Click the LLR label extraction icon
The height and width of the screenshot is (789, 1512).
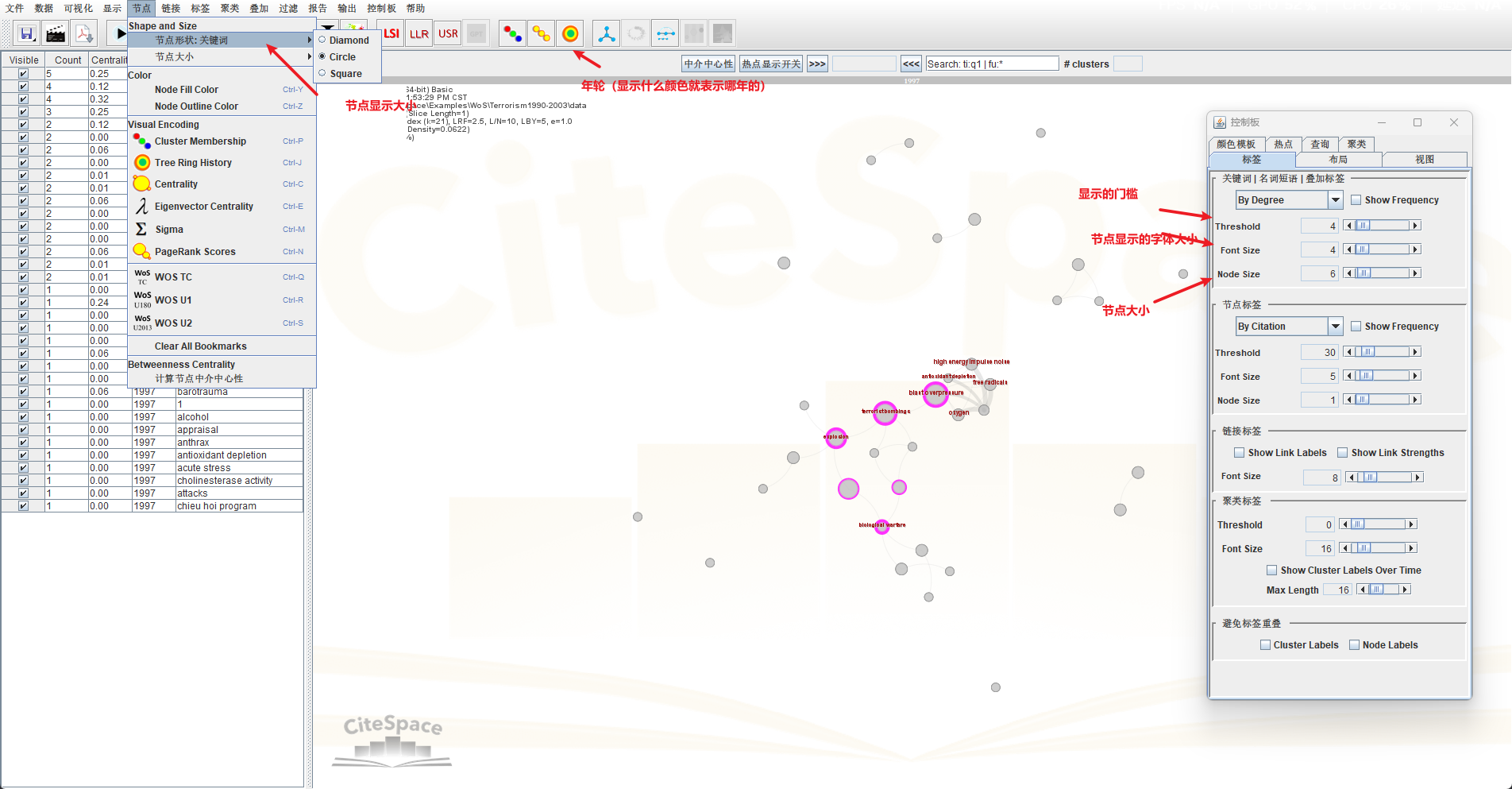[419, 34]
